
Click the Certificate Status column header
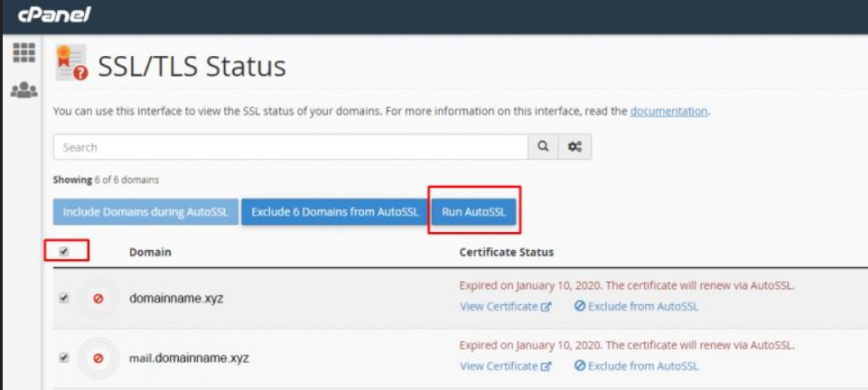507,252
